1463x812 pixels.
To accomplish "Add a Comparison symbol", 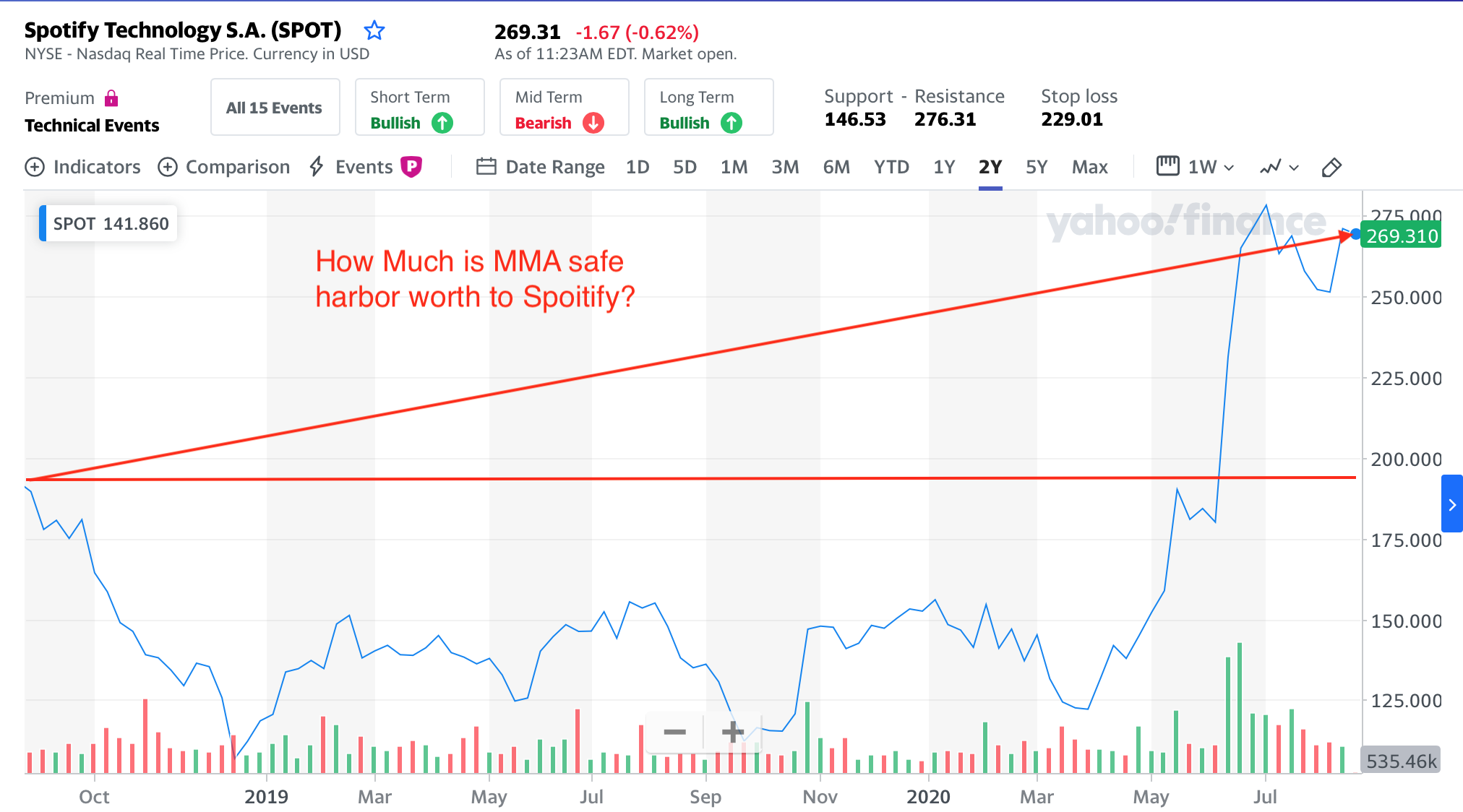I will click(x=170, y=167).
